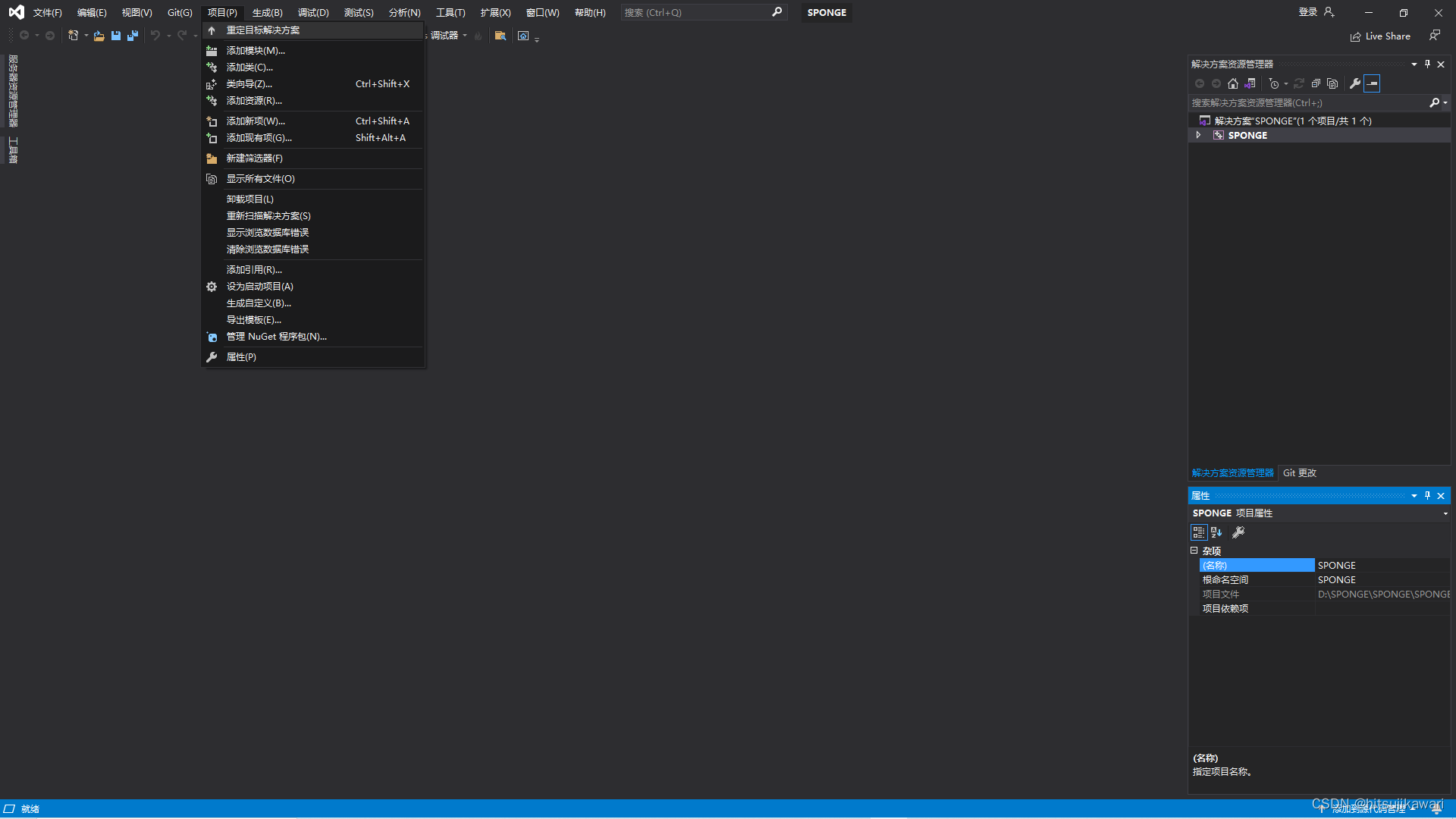Switch to the 解决方案资源管理器 bottom tab
This screenshot has height=819, width=1456.
pos(1232,473)
